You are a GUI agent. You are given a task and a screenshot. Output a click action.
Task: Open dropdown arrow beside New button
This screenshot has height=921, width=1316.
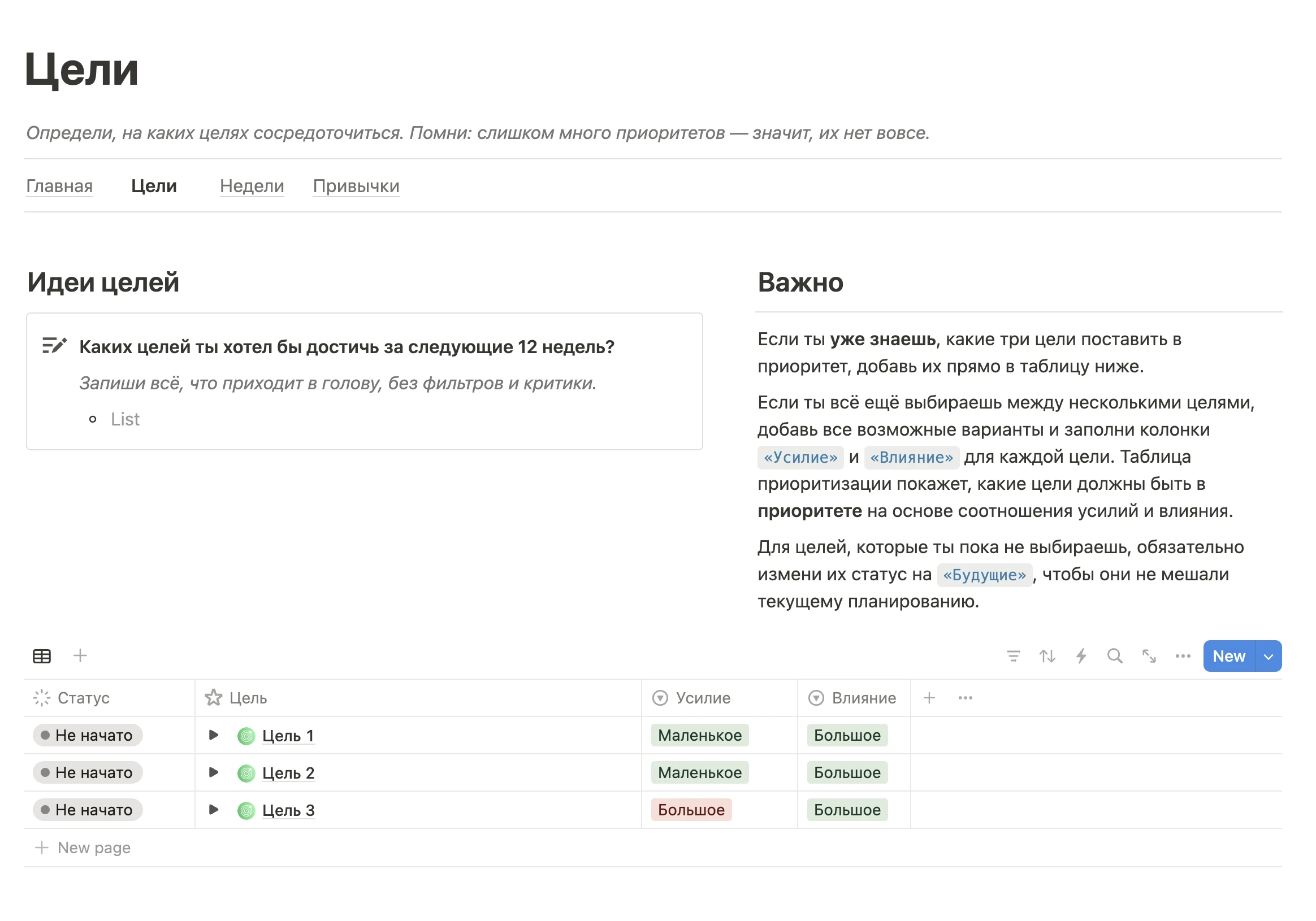1269,657
